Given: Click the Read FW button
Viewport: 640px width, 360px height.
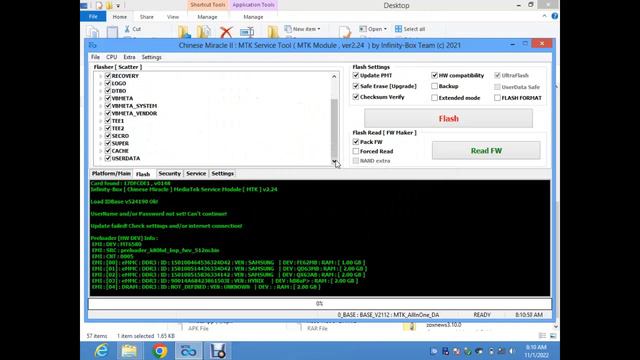Looking at the screenshot, I should coord(486,151).
